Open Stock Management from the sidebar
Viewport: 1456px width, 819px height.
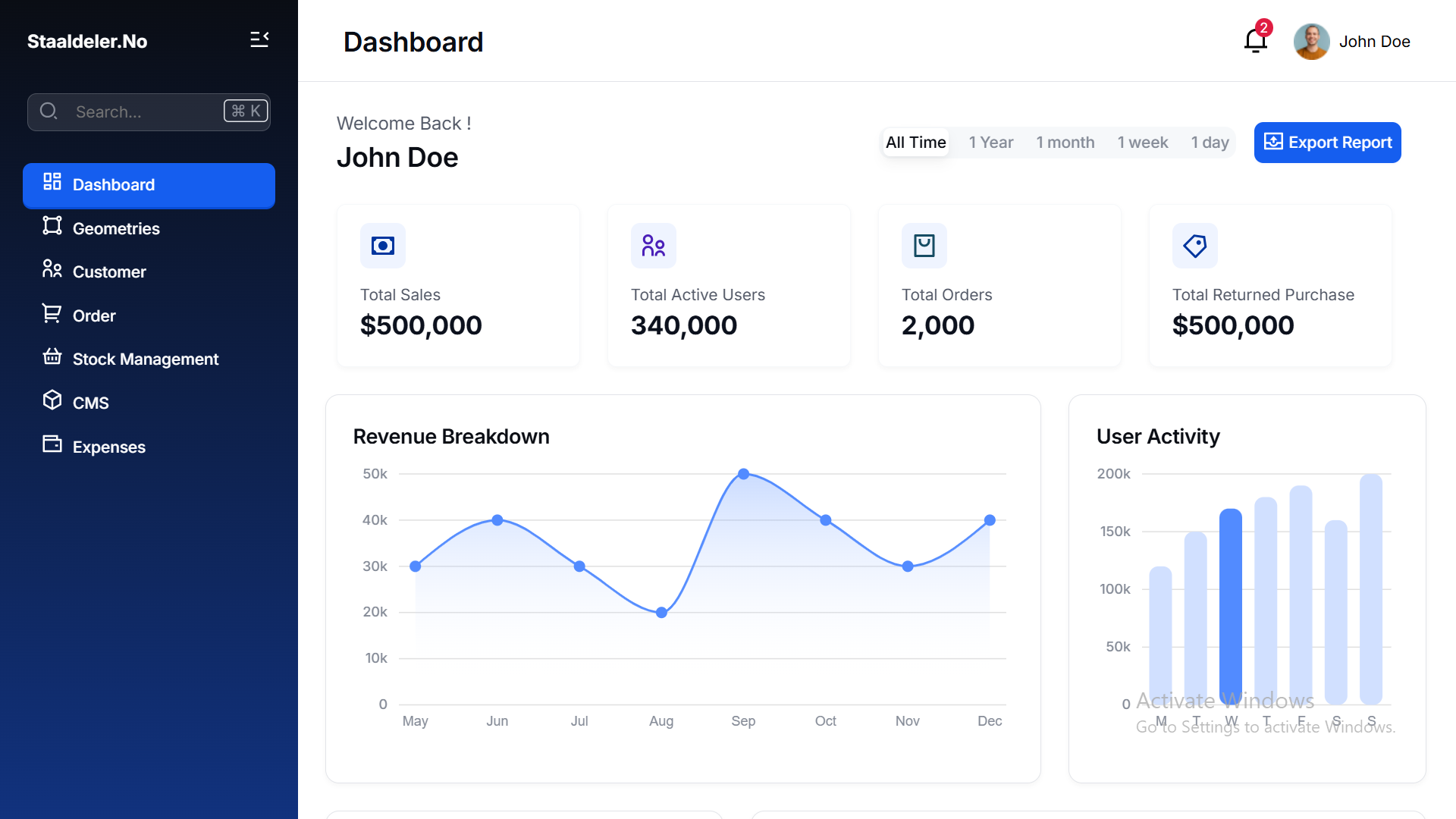coord(145,359)
